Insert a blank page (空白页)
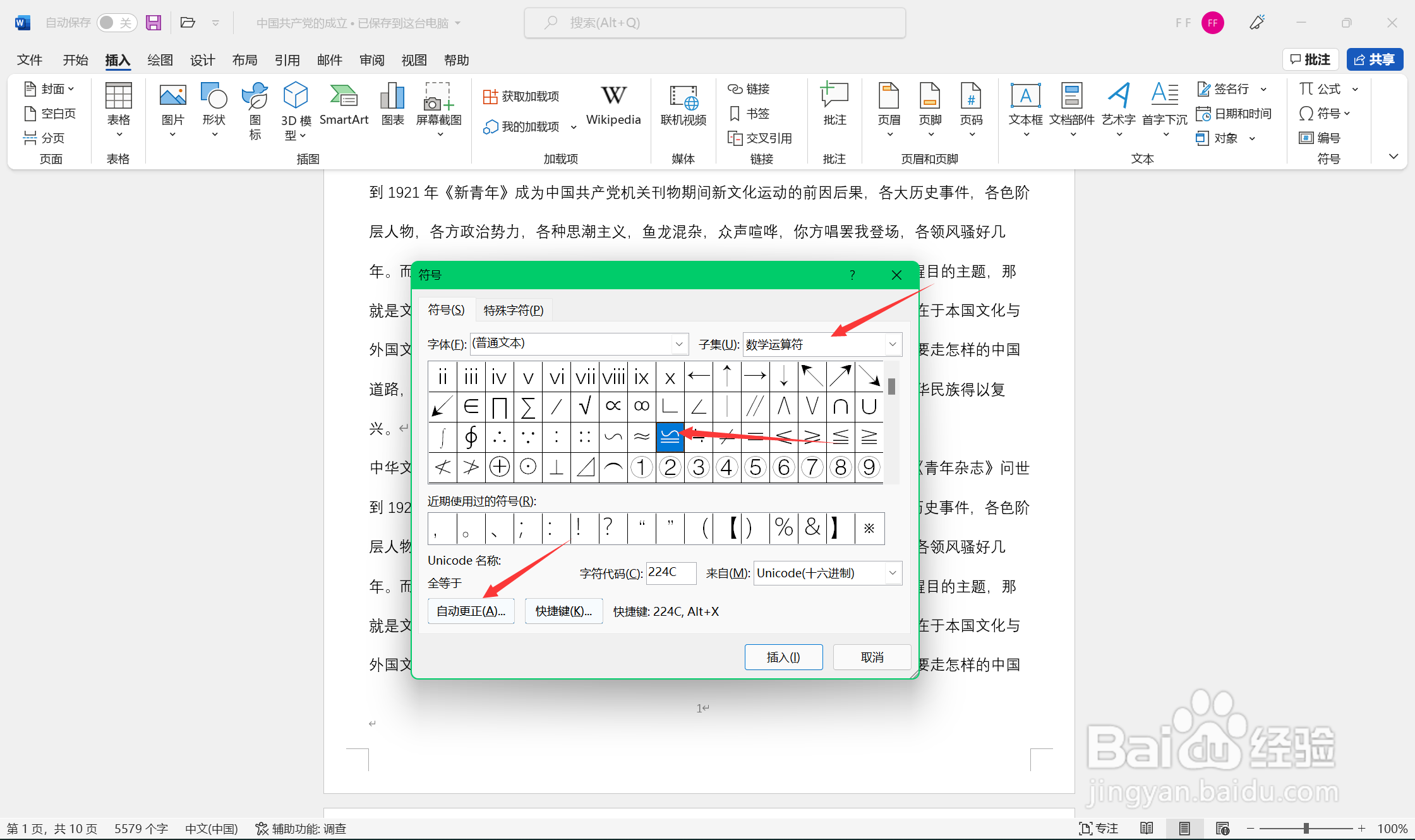 point(49,114)
